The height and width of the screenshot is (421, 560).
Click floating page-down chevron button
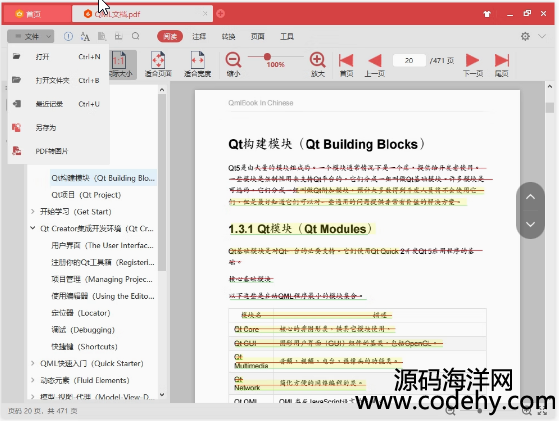pyautogui.click(x=530, y=224)
